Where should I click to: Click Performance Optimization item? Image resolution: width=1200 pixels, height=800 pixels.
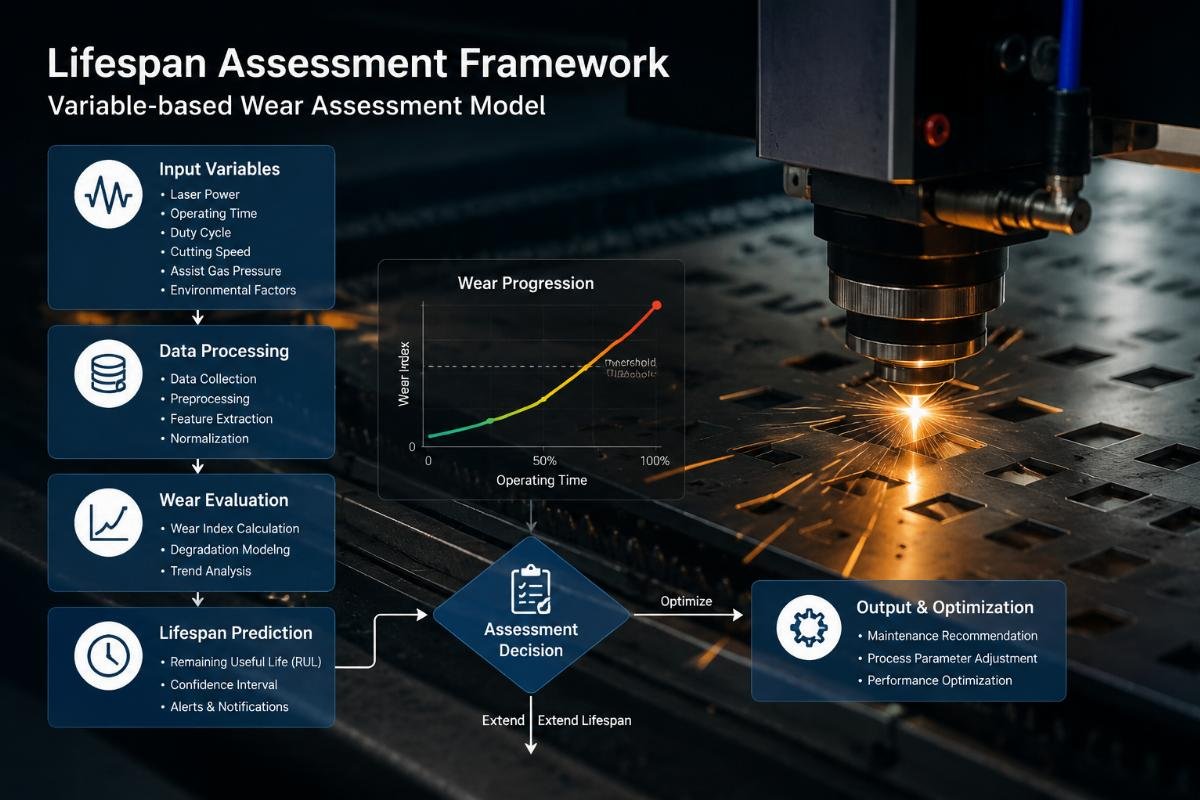[939, 680]
